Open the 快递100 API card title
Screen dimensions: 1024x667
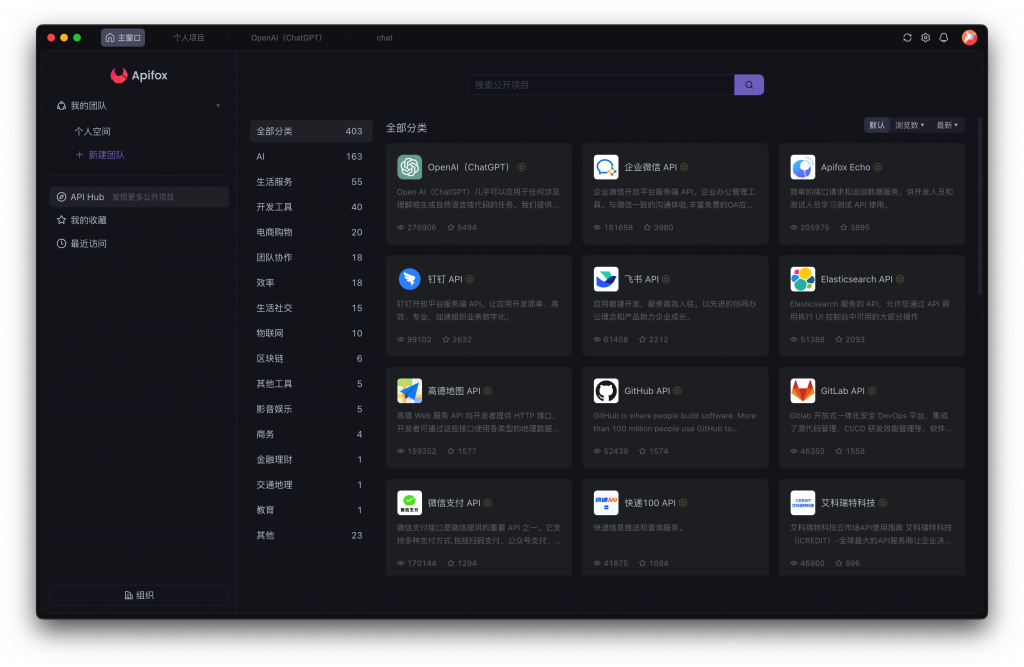tap(650, 503)
